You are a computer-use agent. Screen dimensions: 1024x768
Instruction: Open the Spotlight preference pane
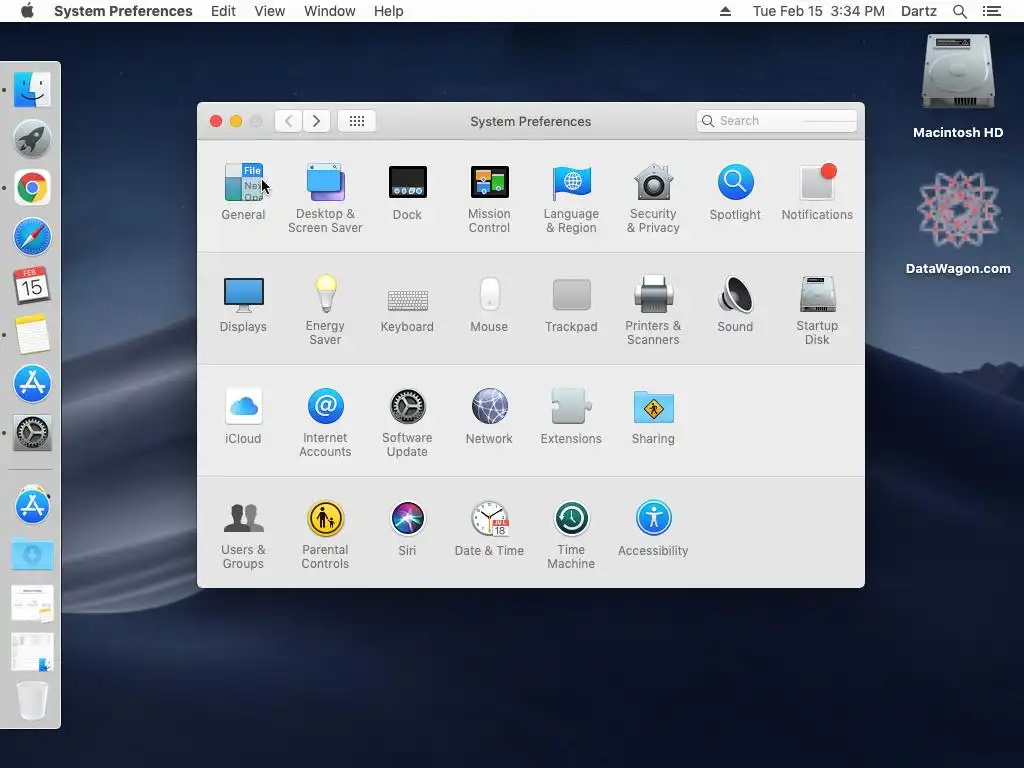[x=735, y=191]
